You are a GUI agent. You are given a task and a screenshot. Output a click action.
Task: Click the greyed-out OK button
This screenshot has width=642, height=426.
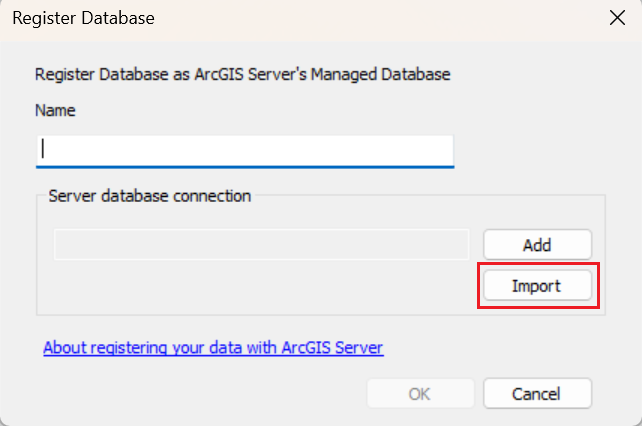click(x=420, y=394)
